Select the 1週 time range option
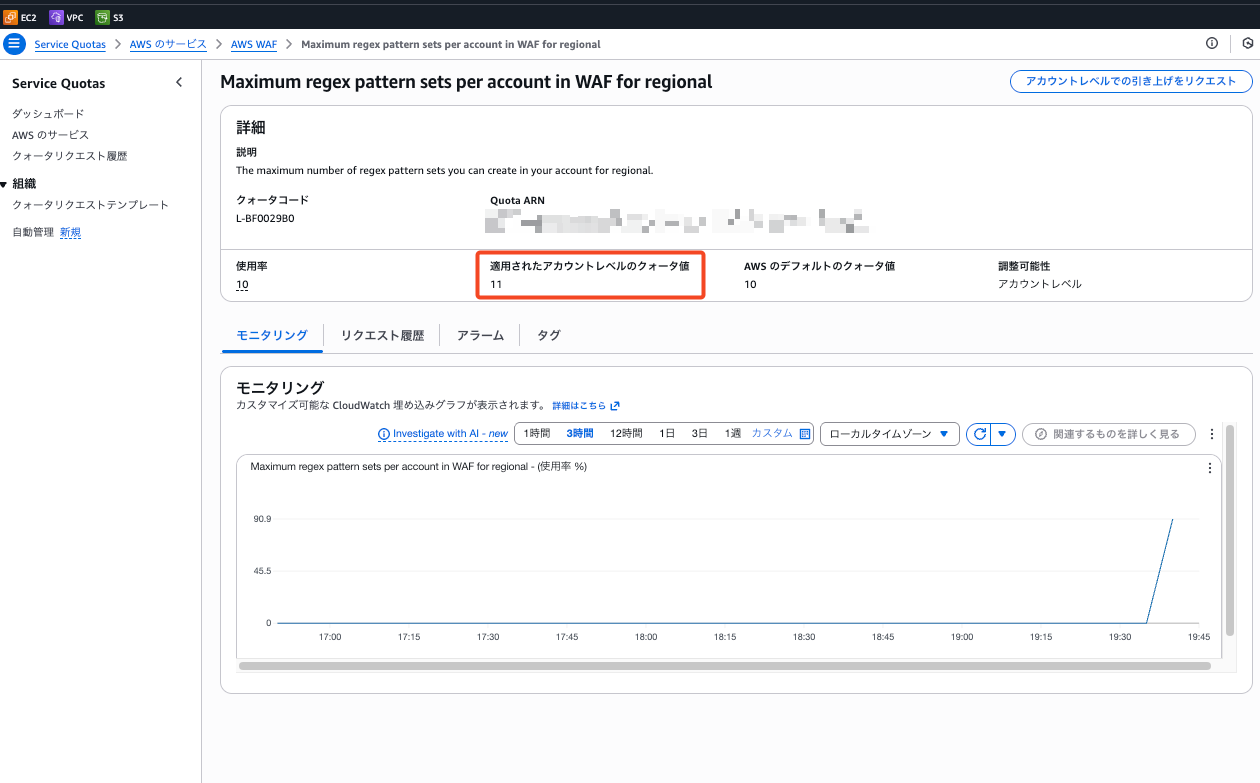The image size is (1260, 783). (x=733, y=434)
